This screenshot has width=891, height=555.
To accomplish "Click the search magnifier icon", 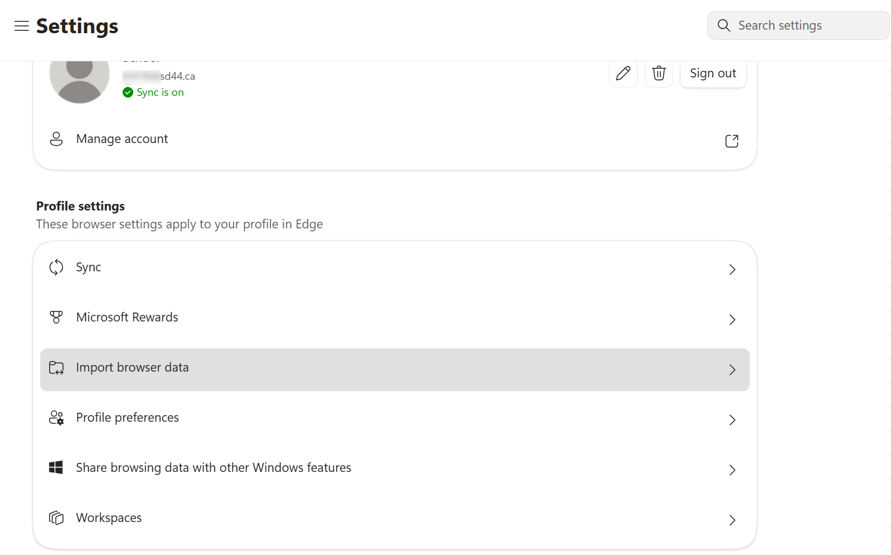I will pos(723,26).
